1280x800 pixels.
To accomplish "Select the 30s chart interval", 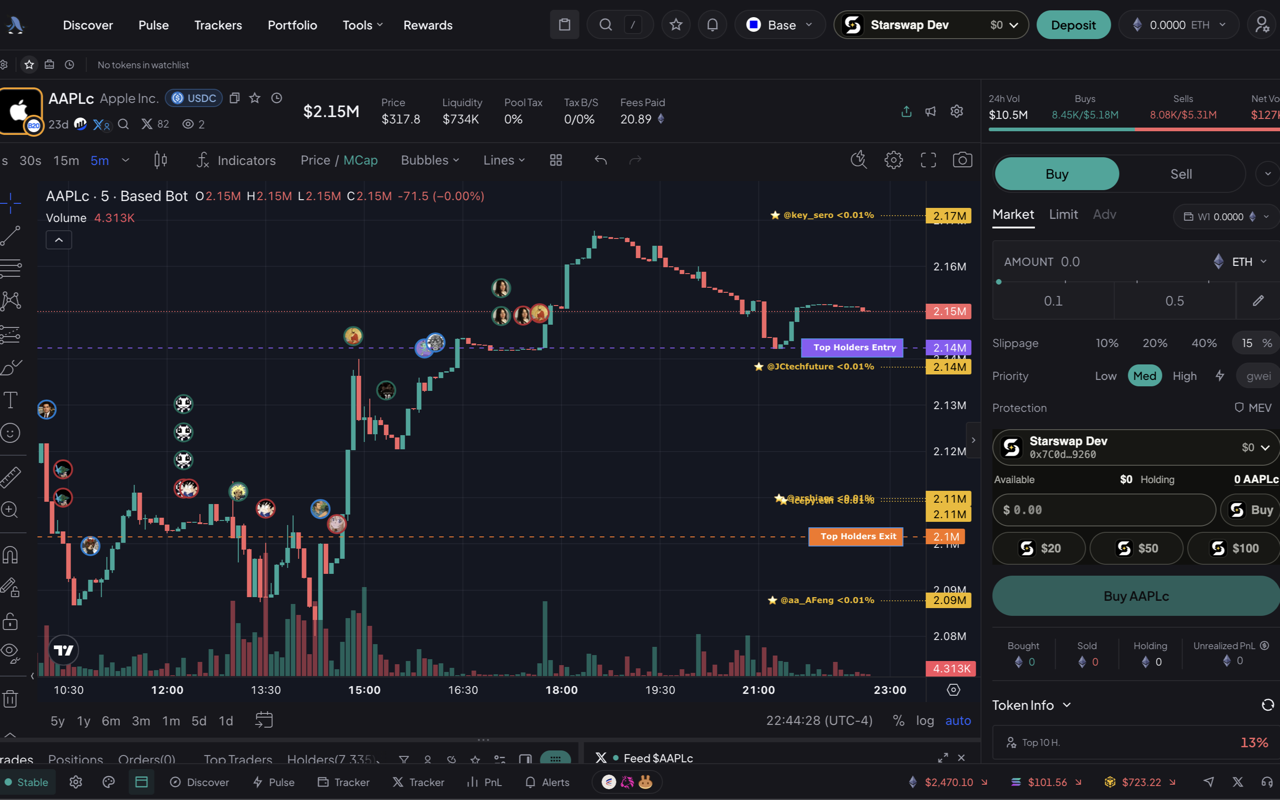I will pos(30,160).
